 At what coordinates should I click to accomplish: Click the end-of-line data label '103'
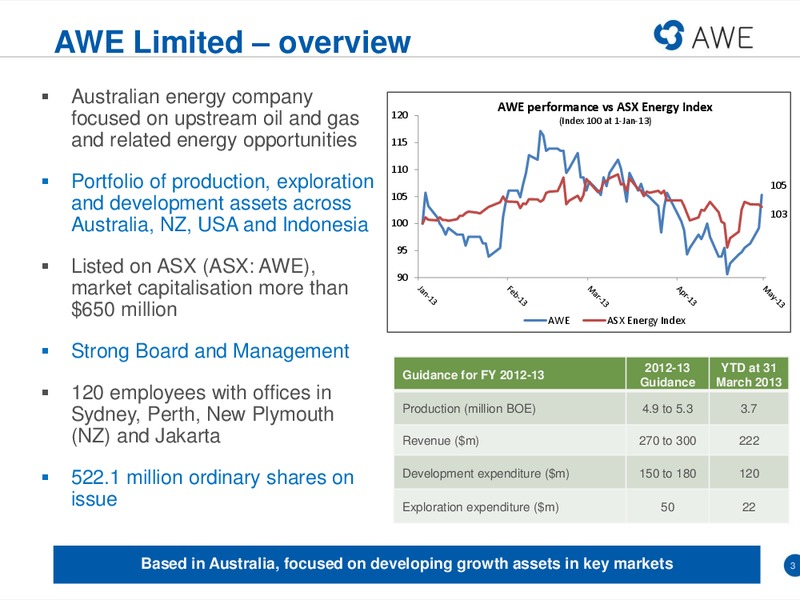779,214
